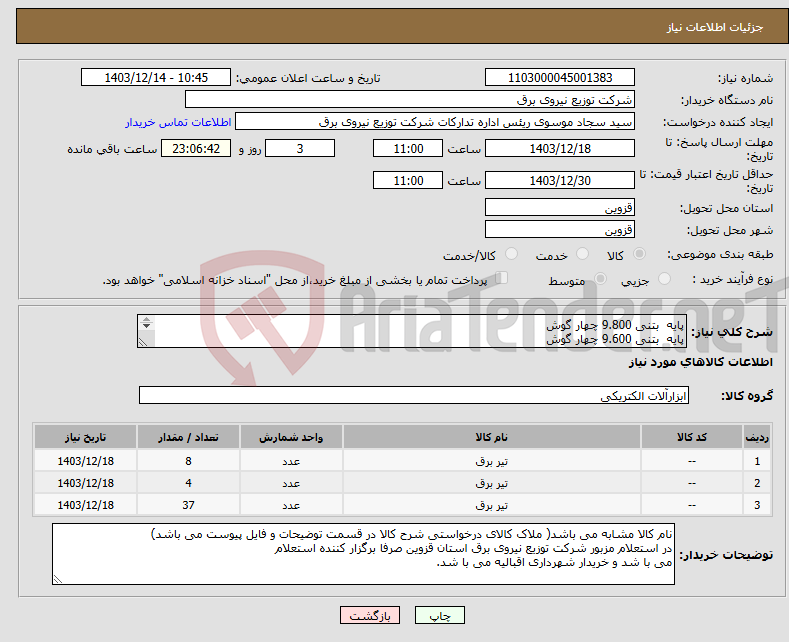Click quantity cell 8 in row 1
This screenshot has width=789, height=642.
pos(188,461)
